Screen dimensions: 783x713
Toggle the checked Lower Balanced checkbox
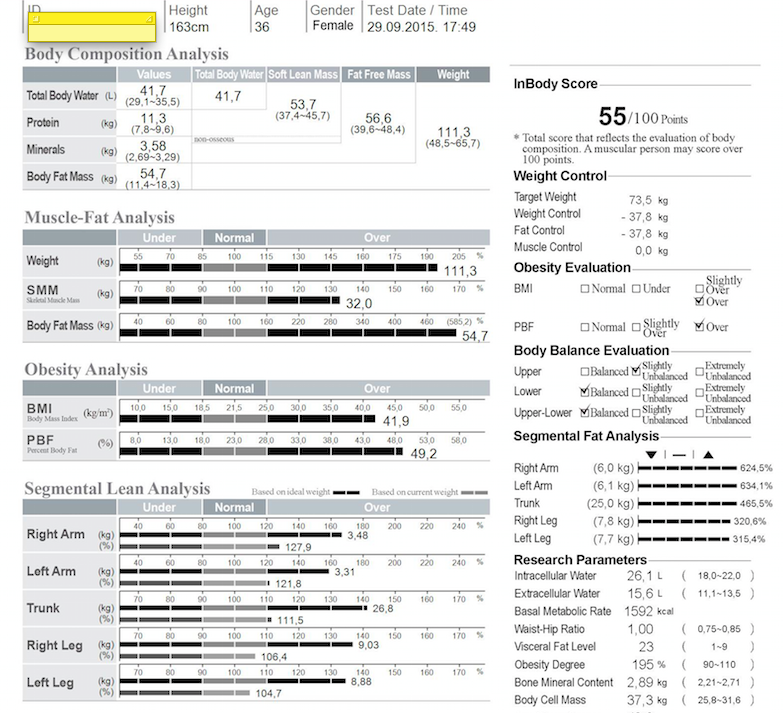pos(585,391)
